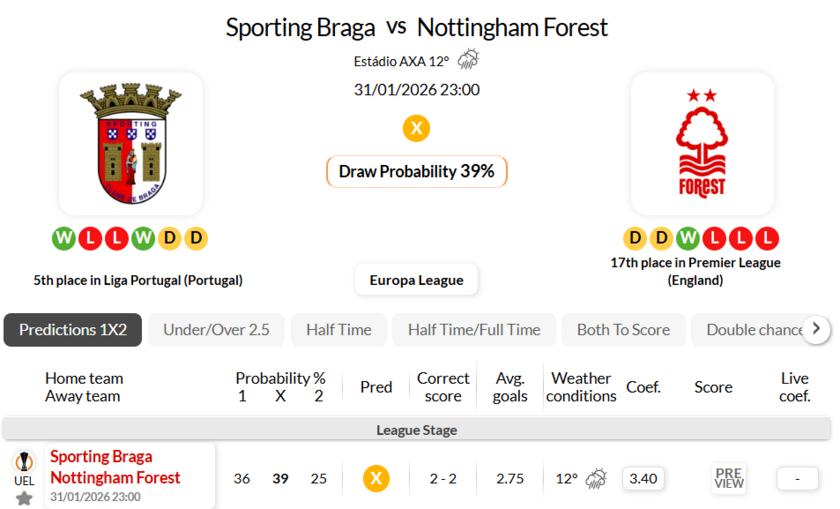Click the rain cloud icon in weather column
This screenshot has width=840, height=509.
[x=596, y=478]
